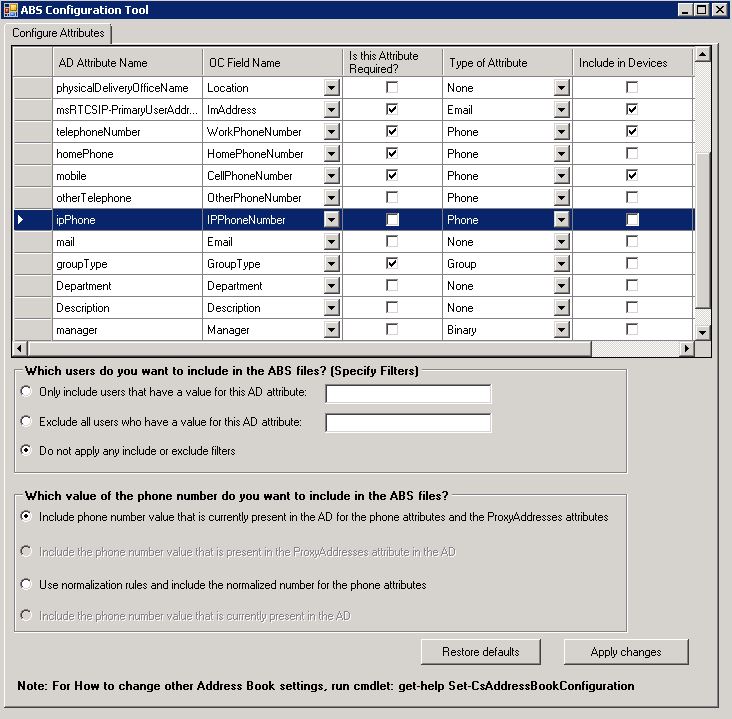
Task: Click the grid scroll up arrow
Action: tap(702, 55)
